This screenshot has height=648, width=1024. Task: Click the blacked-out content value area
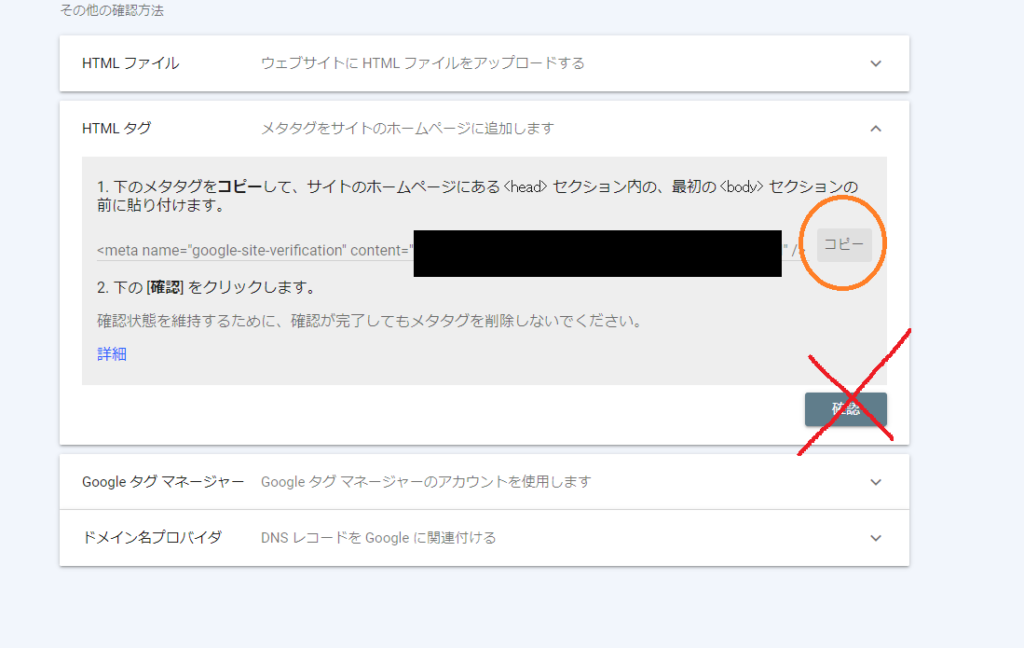(597, 253)
